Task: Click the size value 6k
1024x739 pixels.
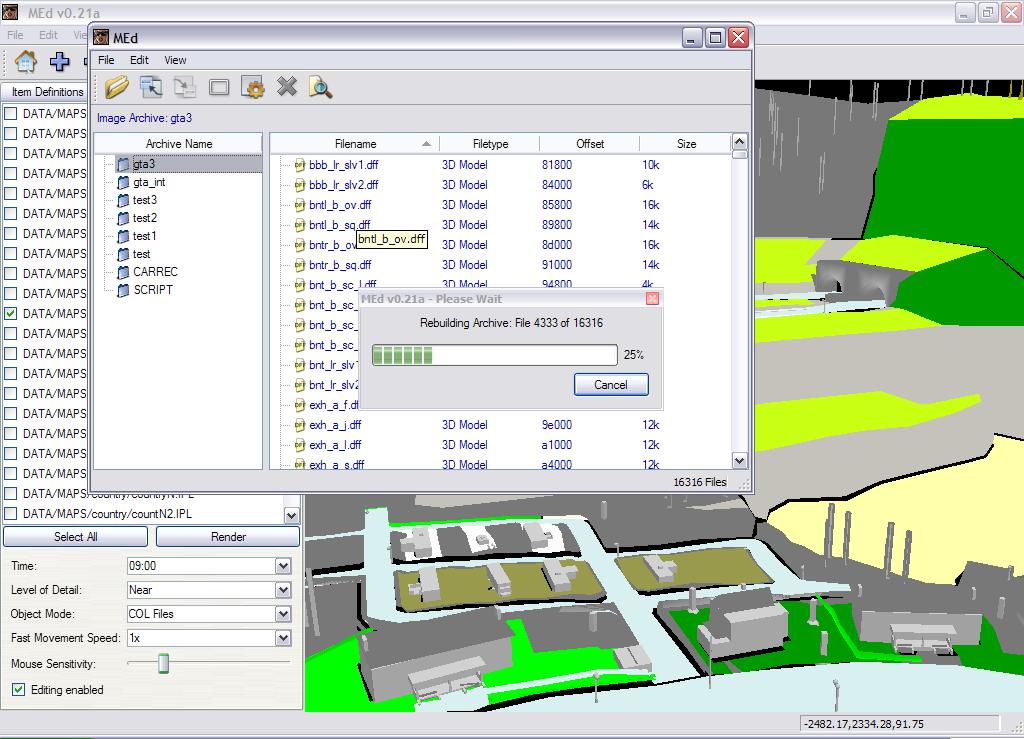Action: pos(647,185)
